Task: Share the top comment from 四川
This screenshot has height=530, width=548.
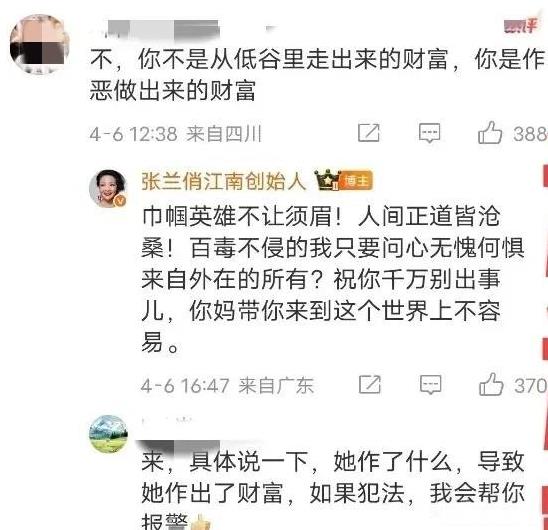Action: pyautogui.click(x=369, y=133)
